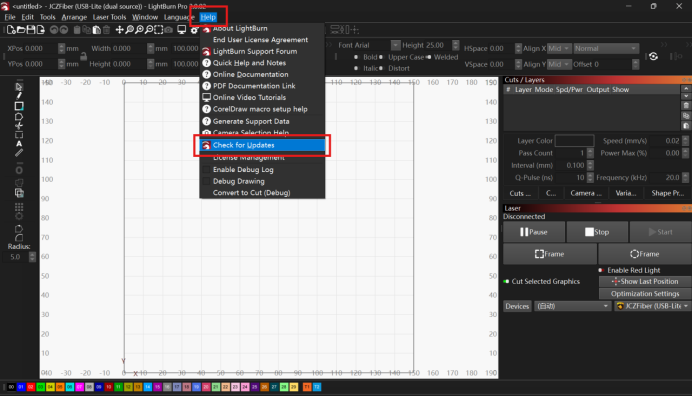Click the Redo arrow icon

coord(64,30)
